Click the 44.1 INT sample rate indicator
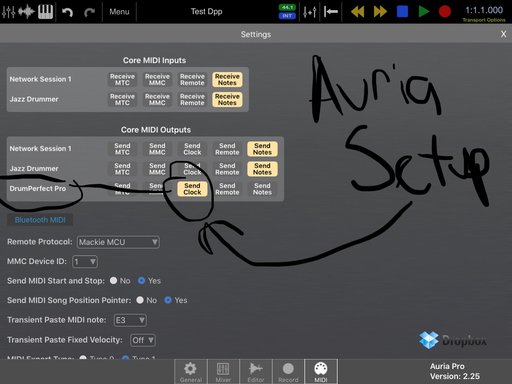This screenshot has height=384, width=512. point(287,11)
